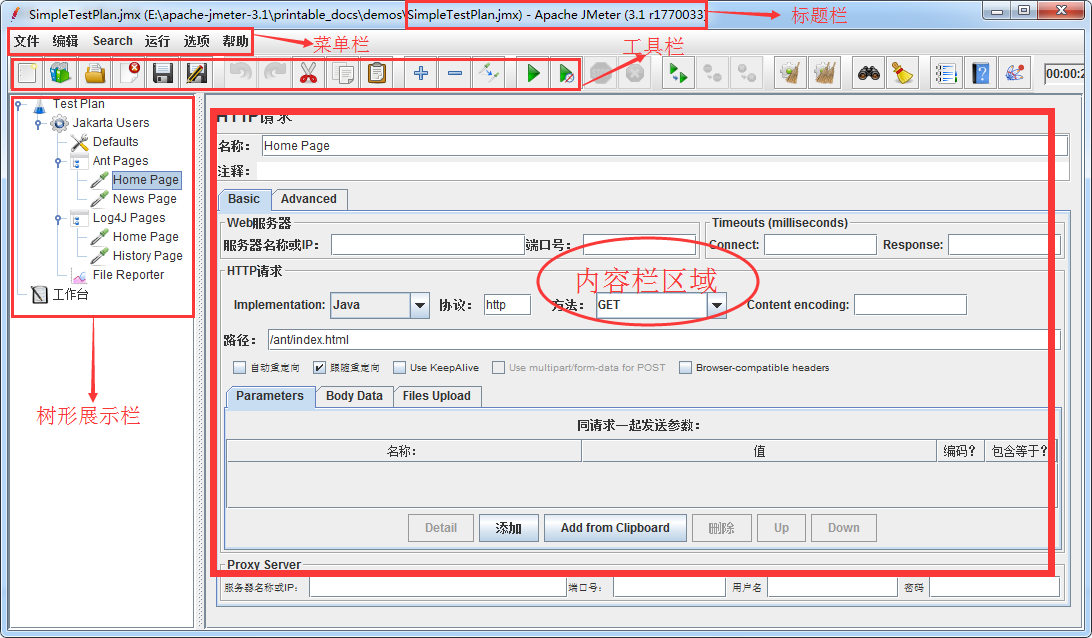Tick the Use KeepAlive checkbox
Viewport: 1092px width, 638px height.
tap(400, 367)
